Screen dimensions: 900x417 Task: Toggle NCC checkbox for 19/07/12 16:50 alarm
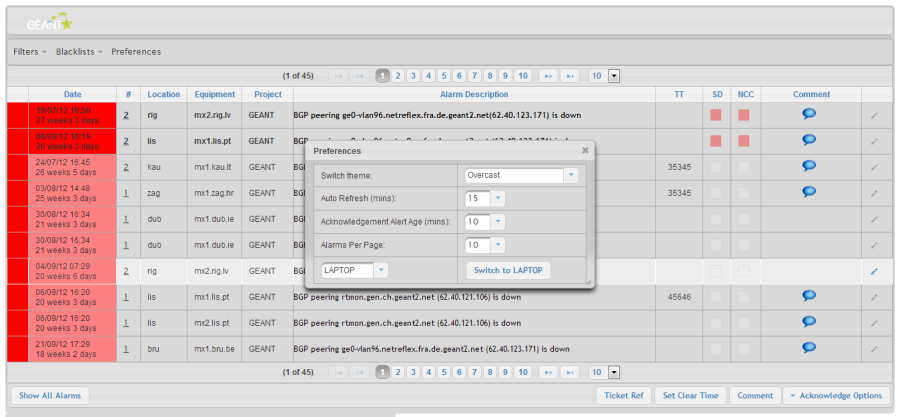click(744, 115)
